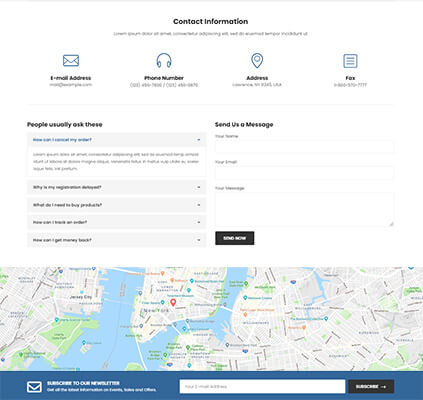Expand 'What do I need to buy products?'
Screen dimensions: 423x400
tap(116, 205)
